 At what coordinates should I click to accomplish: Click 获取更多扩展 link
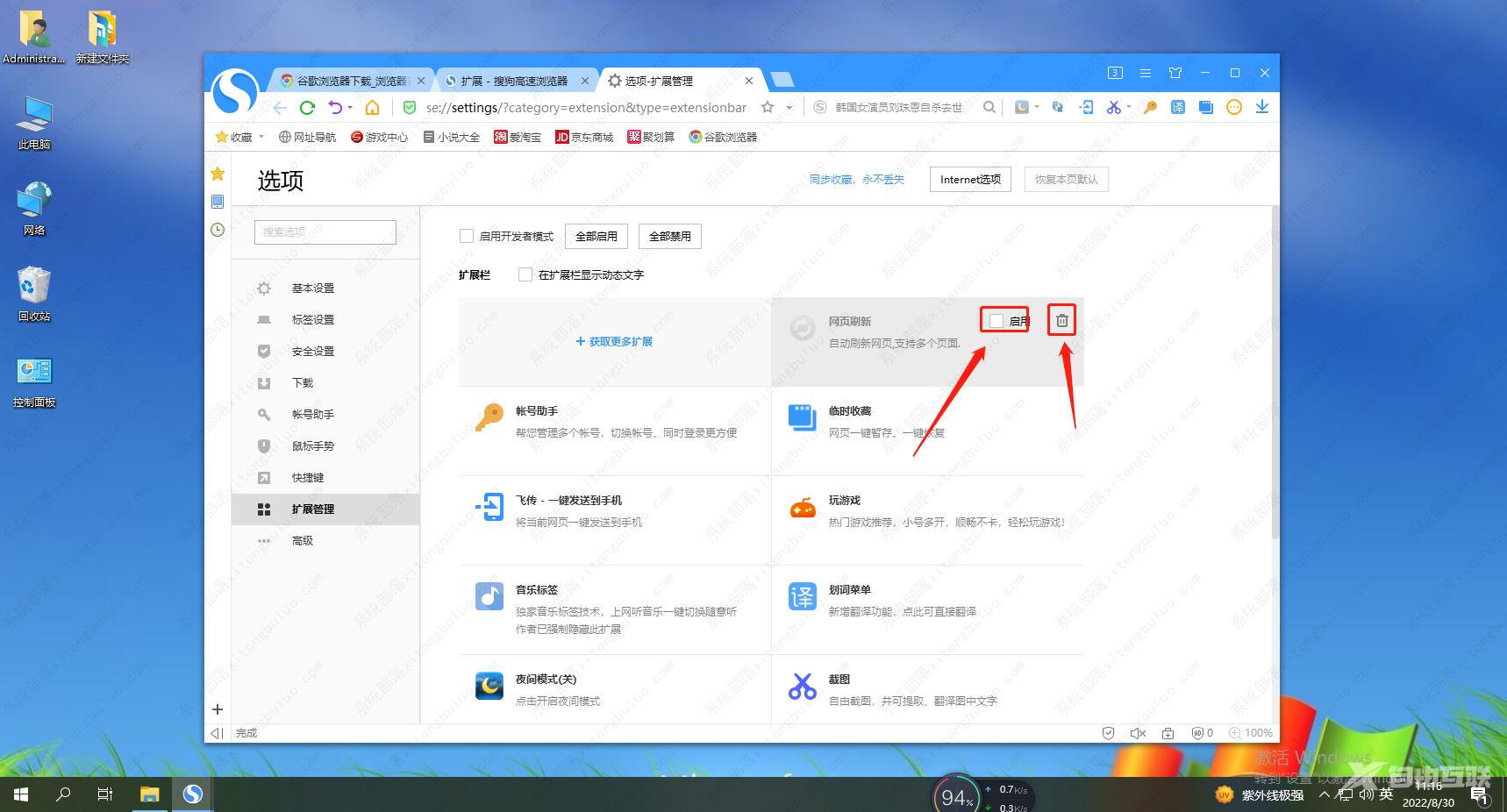click(x=614, y=341)
